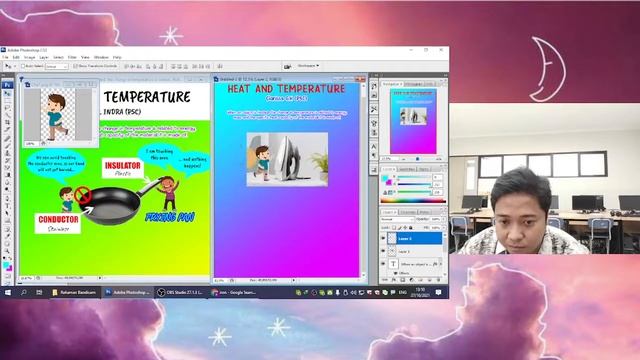The image size is (640, 360).
Task: Open the Character panel dock icon
Action: click(373, 146)
